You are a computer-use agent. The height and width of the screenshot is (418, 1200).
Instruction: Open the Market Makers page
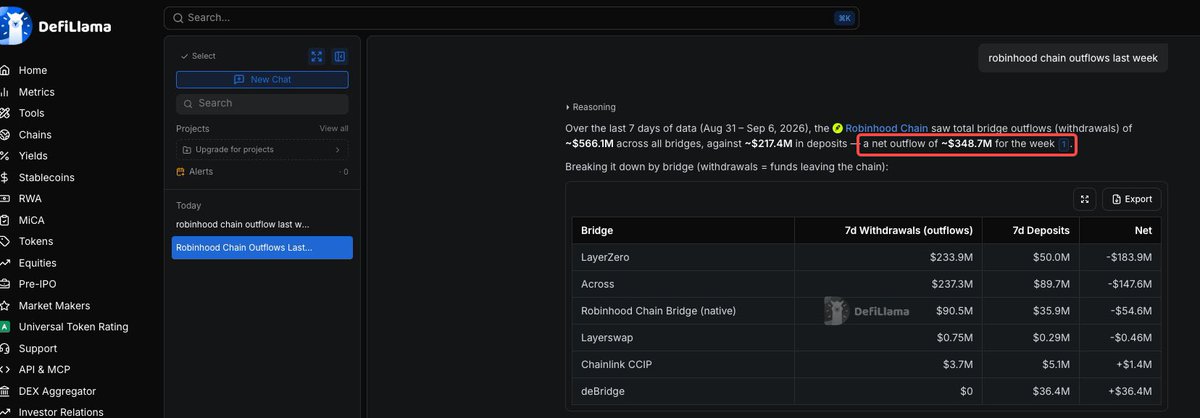(54, 306)
